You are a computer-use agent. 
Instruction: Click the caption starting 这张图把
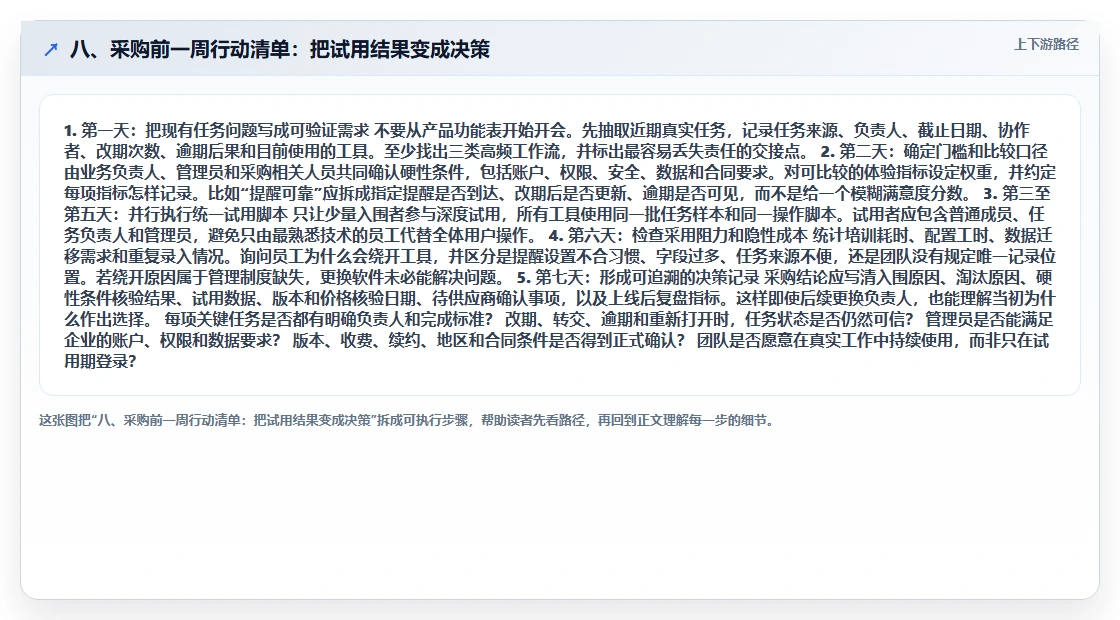[x=406, y=420]
